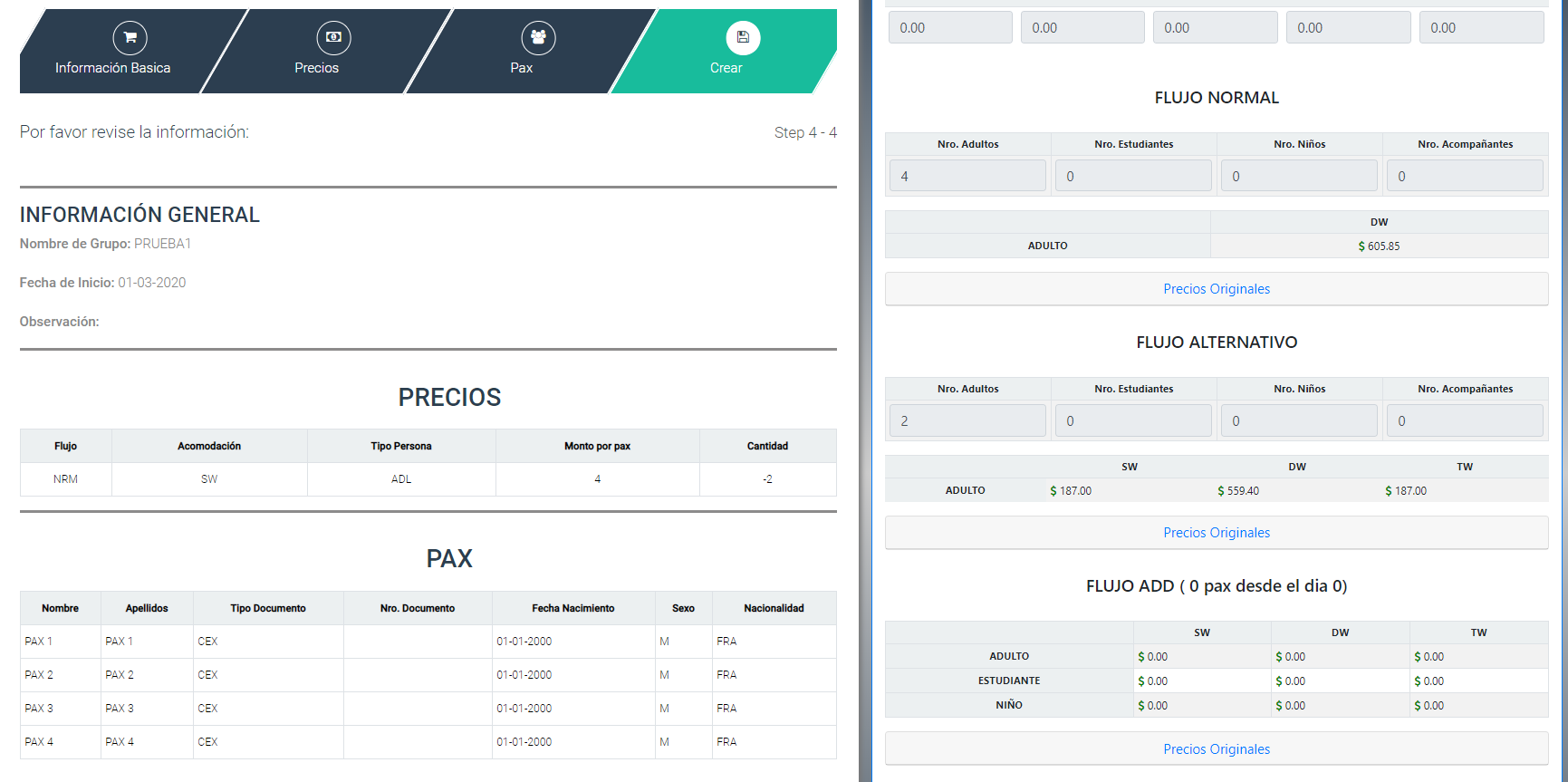Click the first 0.00 field at top
The height and width of the screenshot is (782, 1568).
point(949,27)
